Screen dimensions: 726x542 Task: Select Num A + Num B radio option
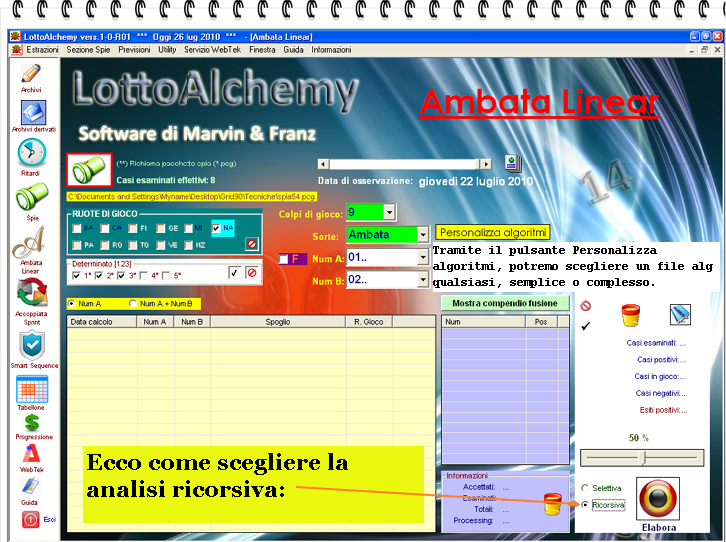pos(133,304)
